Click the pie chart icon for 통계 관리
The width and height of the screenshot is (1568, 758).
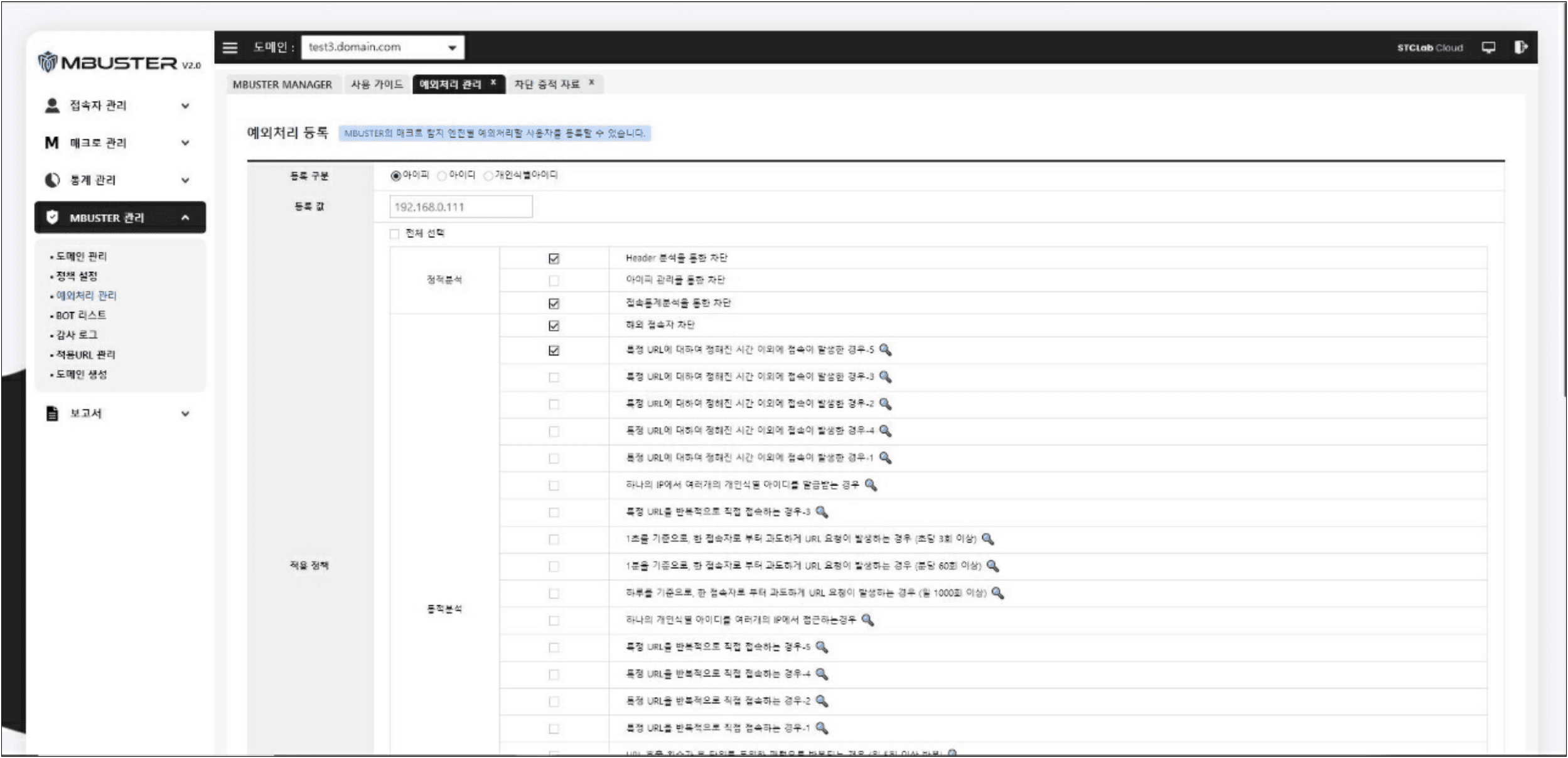(52, 180)
